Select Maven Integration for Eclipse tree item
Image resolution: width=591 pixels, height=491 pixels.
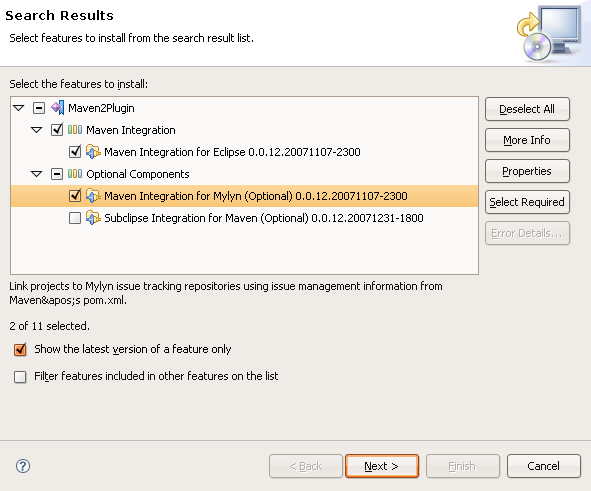pyautogui.click(x=232, y=152)
